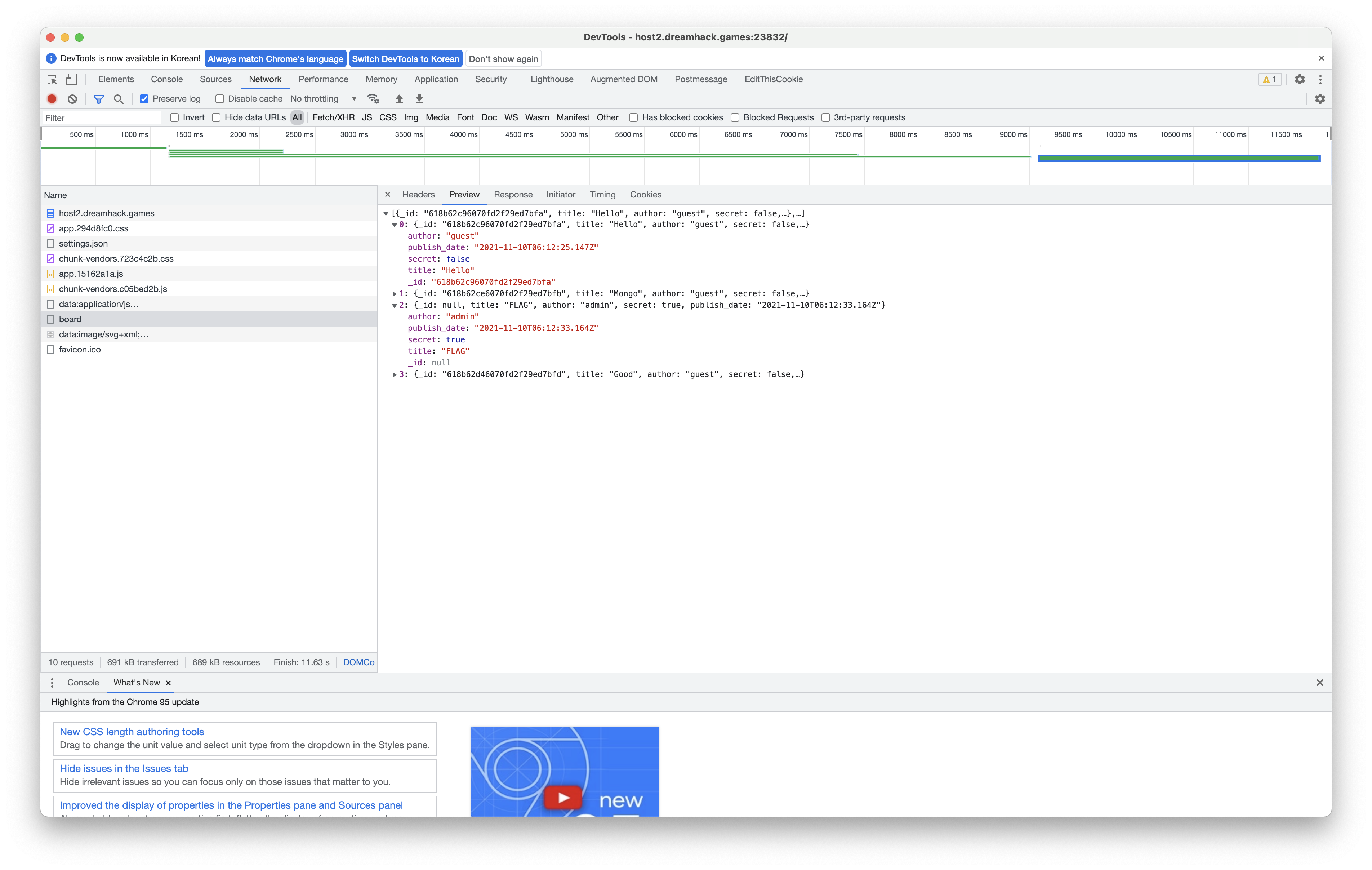Click the network Filter text field
The height and width of the screenshot is (870, 1372).
[101, 118]
